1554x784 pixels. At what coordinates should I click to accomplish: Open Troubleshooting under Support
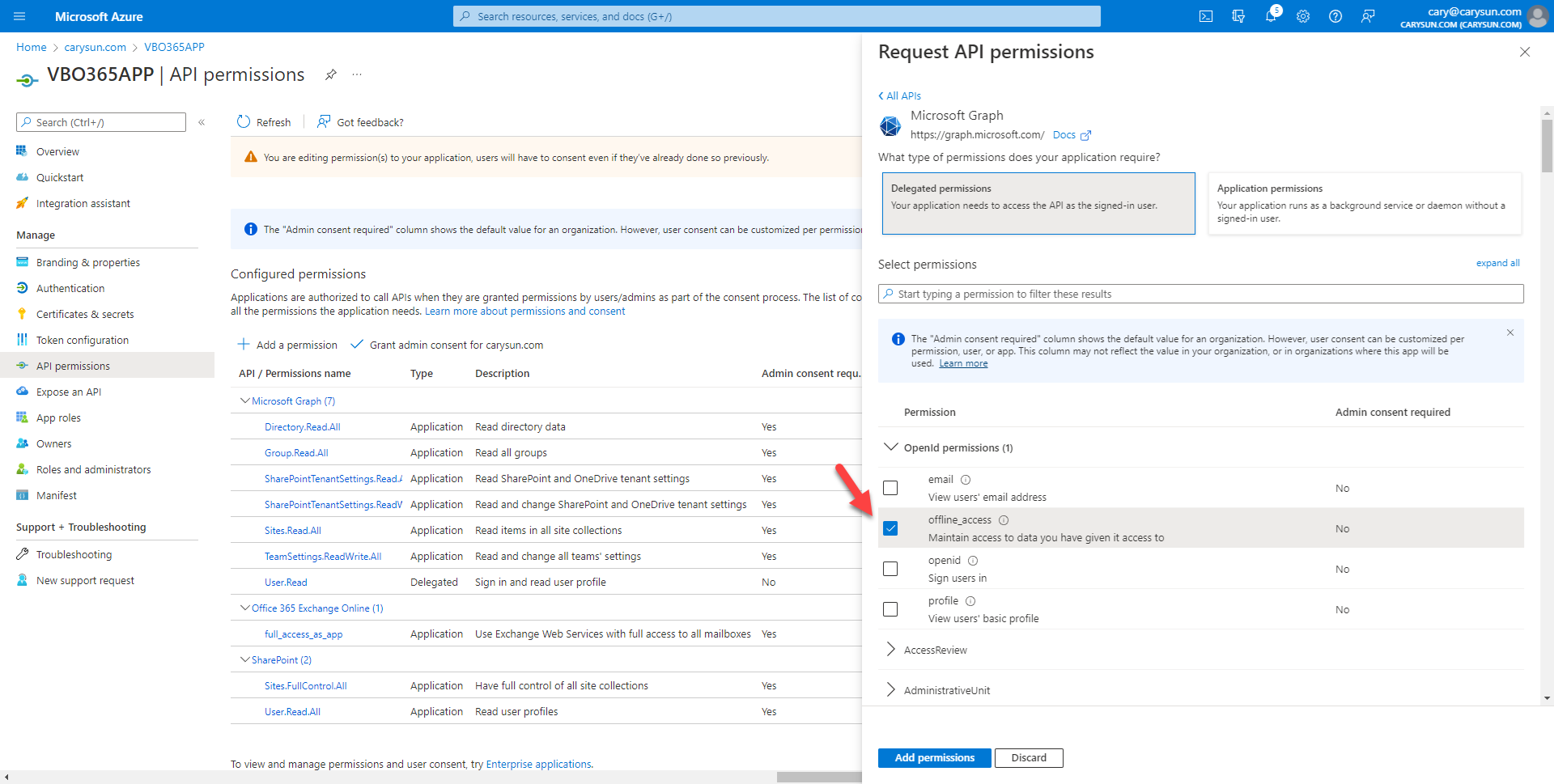click(x=74, y=554)
